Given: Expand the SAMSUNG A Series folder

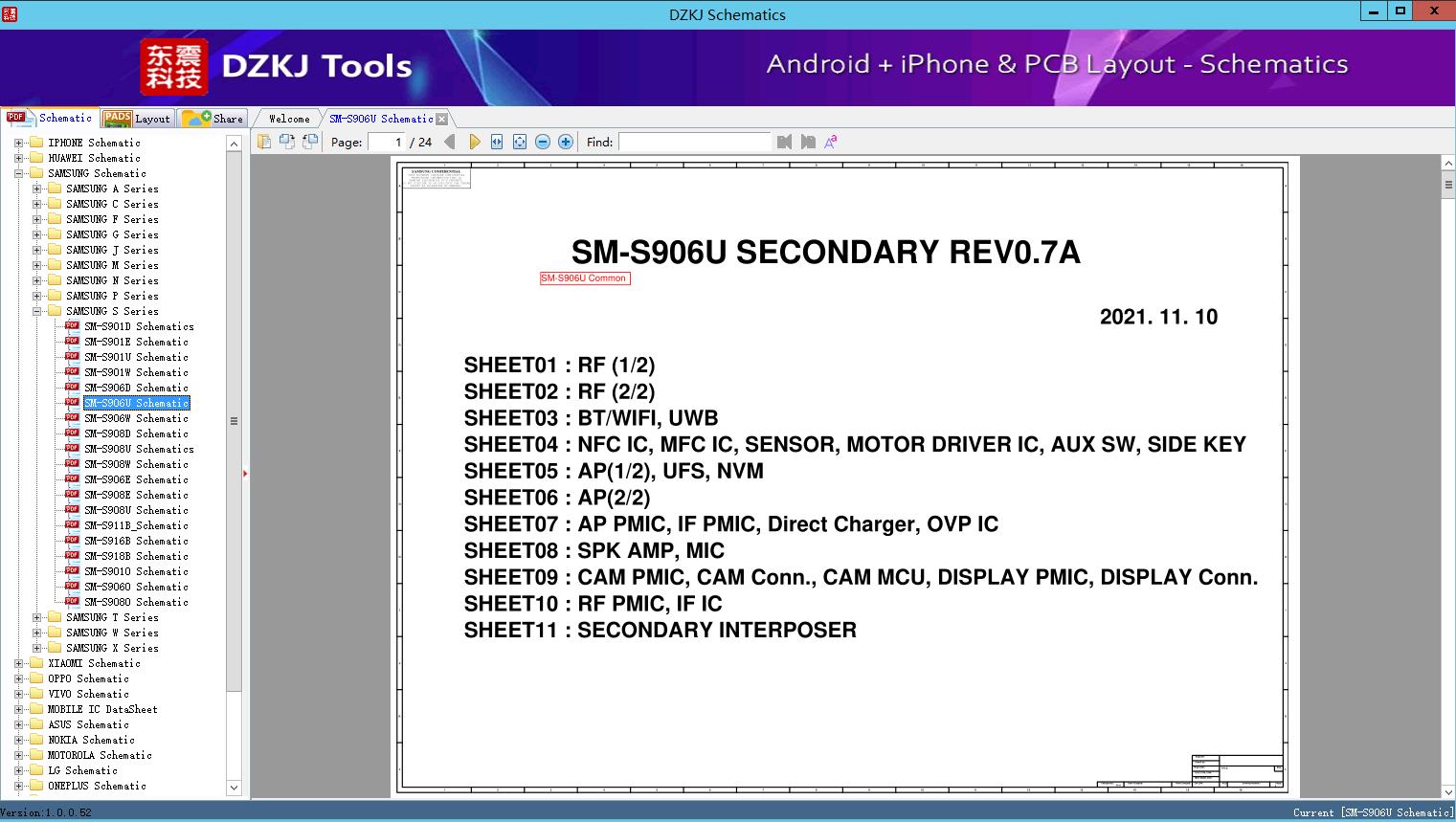Looking at the screenshot, I should click(36, 189).
